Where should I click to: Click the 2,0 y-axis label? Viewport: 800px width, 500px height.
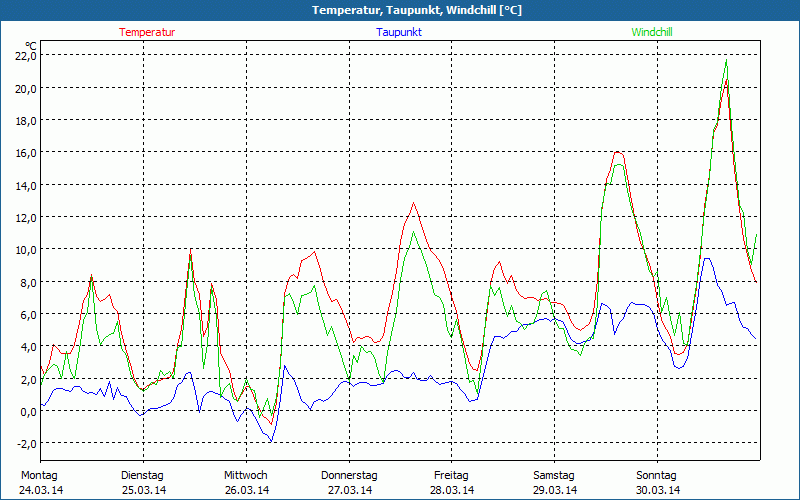(29, 380)
